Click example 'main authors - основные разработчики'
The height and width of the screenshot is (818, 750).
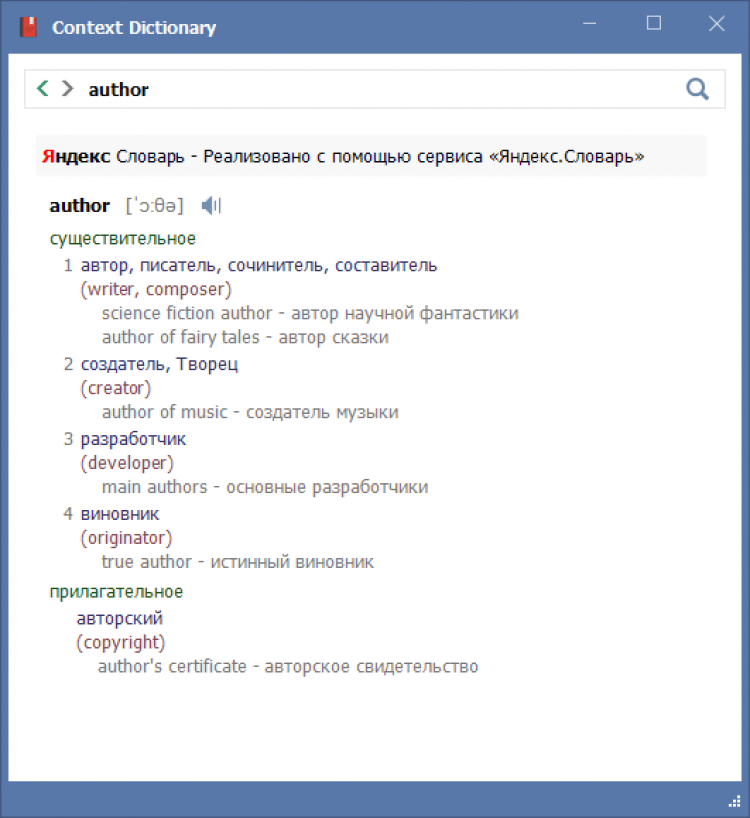coord(265,487)
